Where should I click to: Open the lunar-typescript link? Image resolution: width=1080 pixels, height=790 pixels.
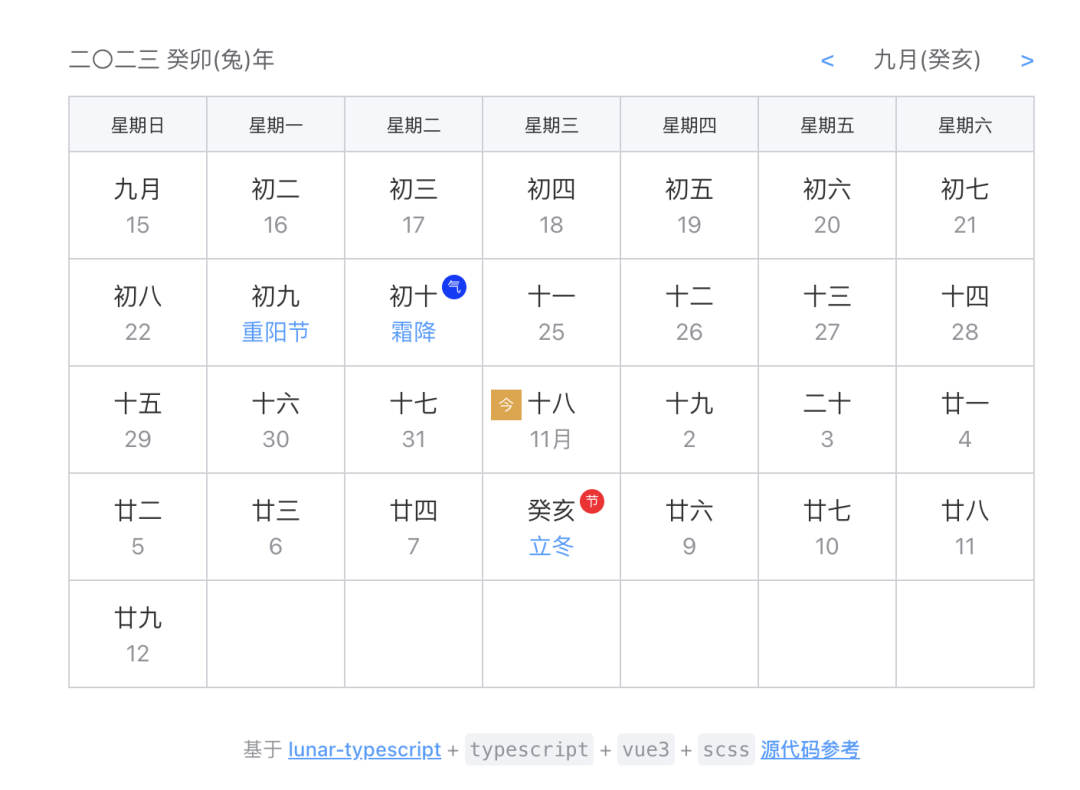pos(364,749)
